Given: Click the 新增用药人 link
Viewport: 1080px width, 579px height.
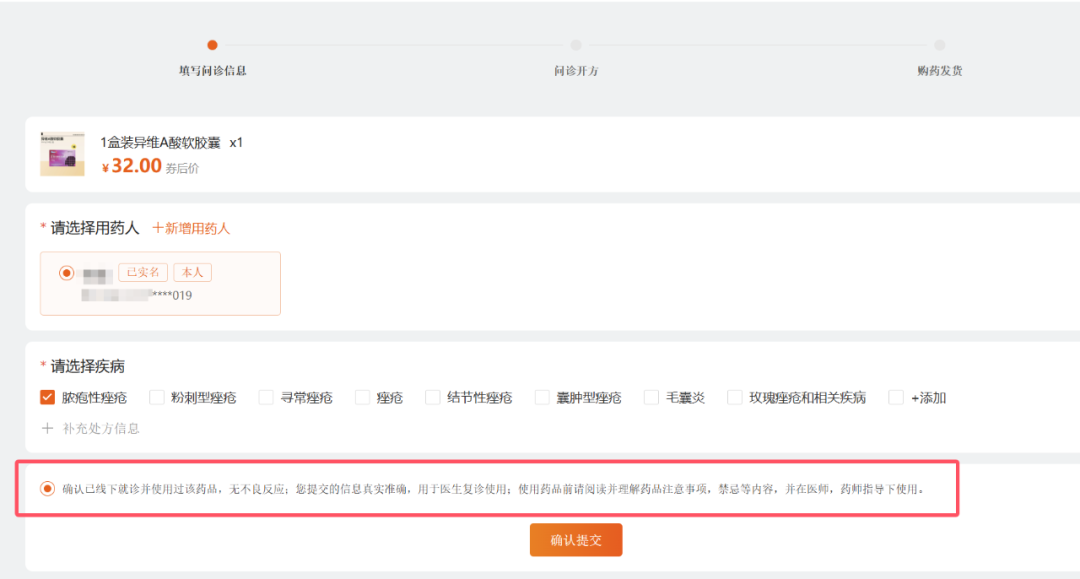Looking at the screenshot, I should 191,228.
